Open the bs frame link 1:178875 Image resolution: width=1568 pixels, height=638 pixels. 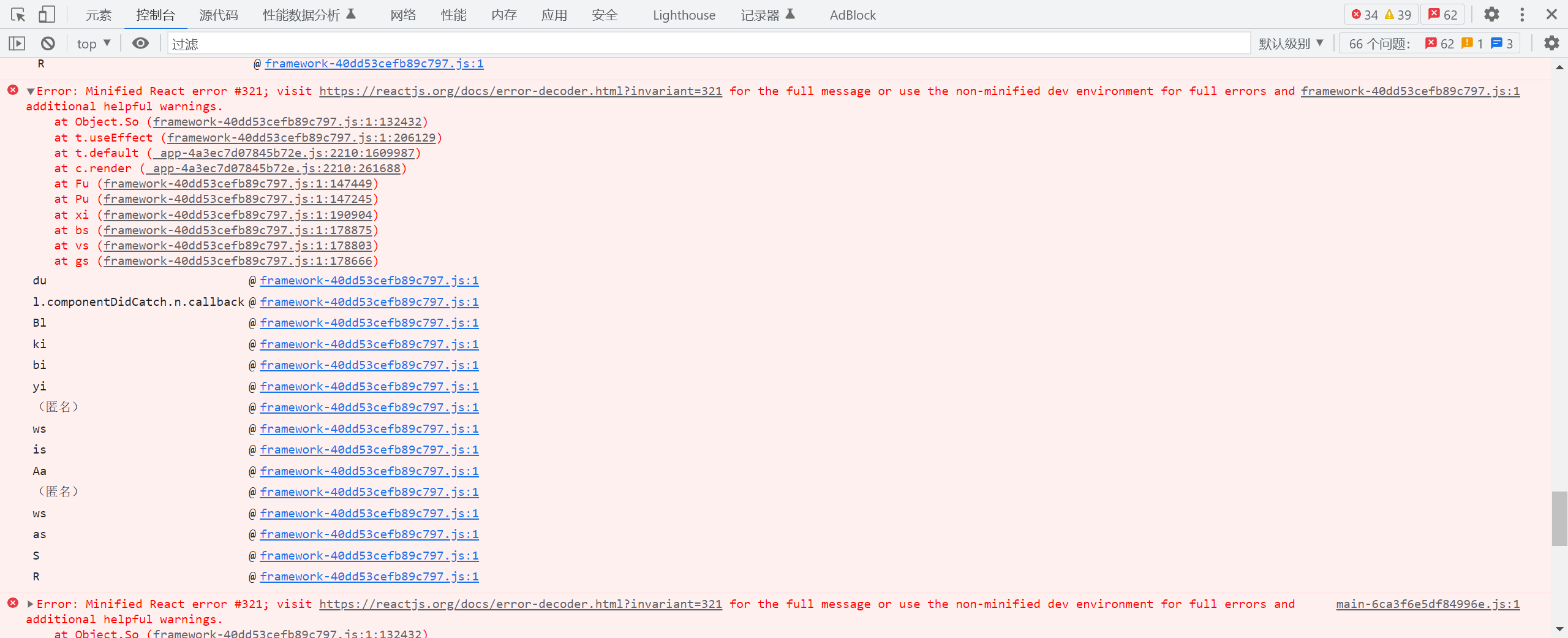[238, 230]
